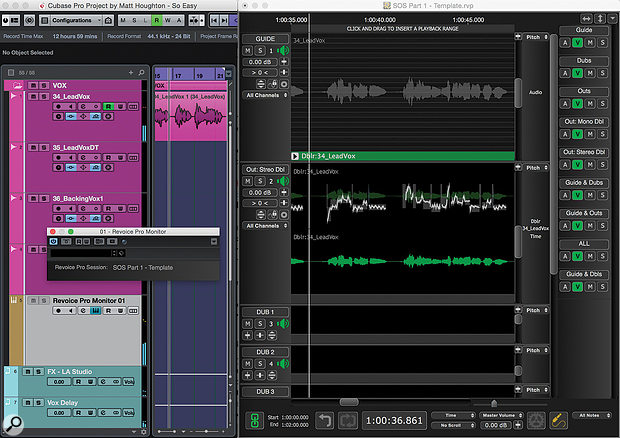Toggle the A button under Dubs
The height and width of the screenshot is (438, 620).
[565, 73]
